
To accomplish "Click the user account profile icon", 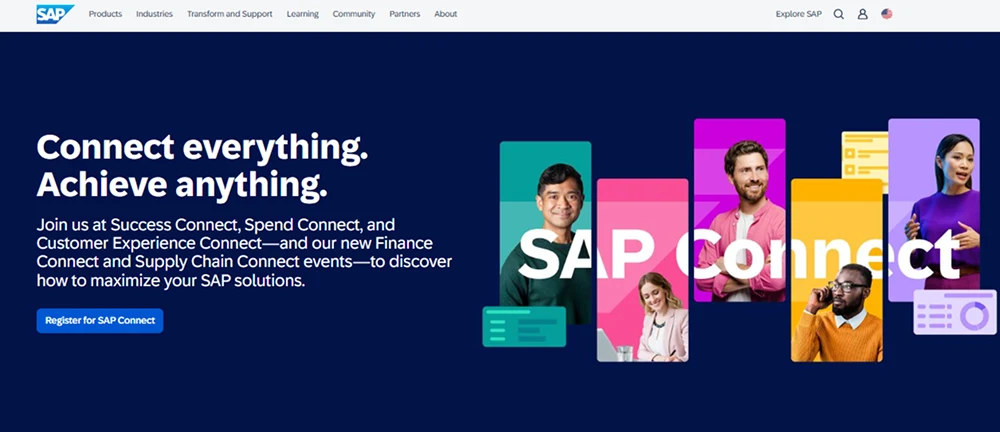I will pos(862,14).
